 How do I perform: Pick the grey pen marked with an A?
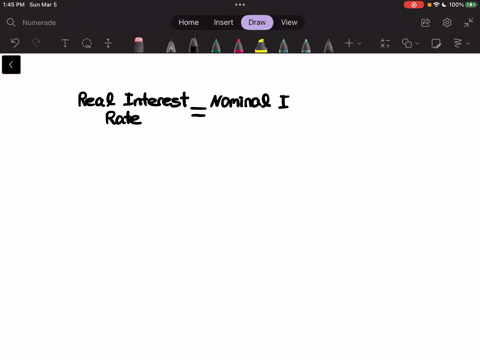point(171,46)
